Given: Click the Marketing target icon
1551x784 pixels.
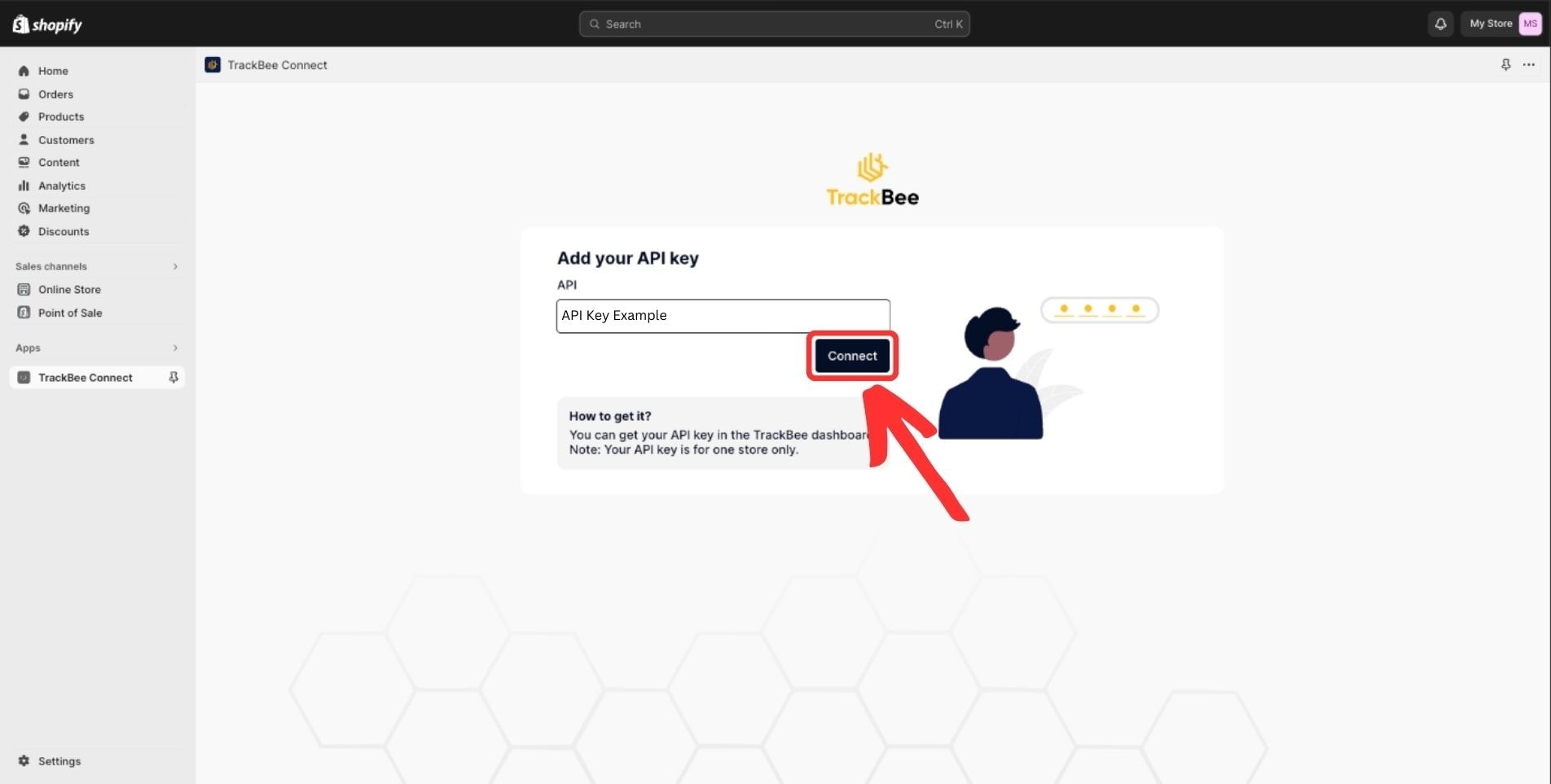Looking at the screenshot, I should click(x=24, y=208).
